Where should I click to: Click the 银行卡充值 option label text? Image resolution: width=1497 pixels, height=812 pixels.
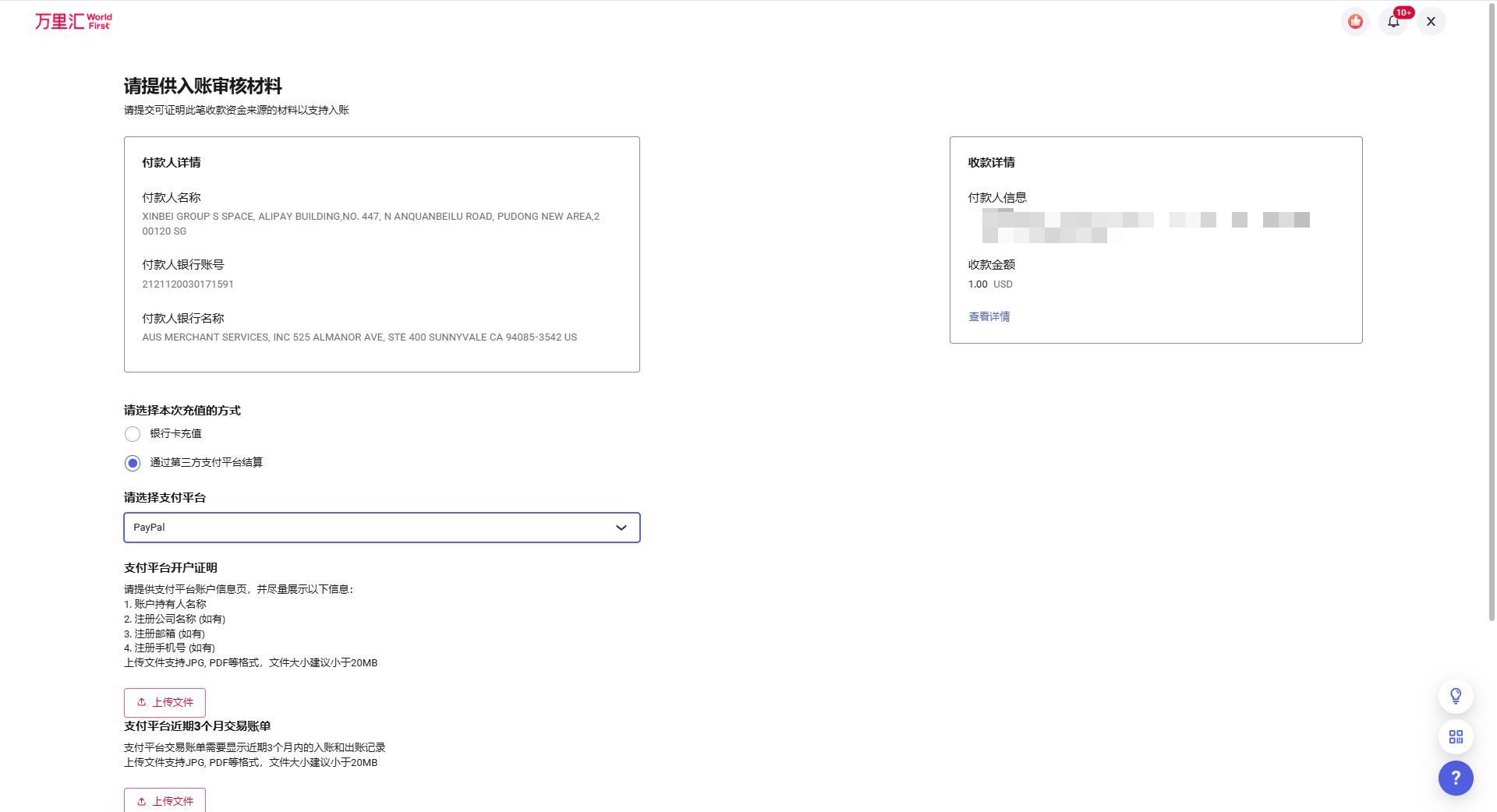click(x=175, y=434)
